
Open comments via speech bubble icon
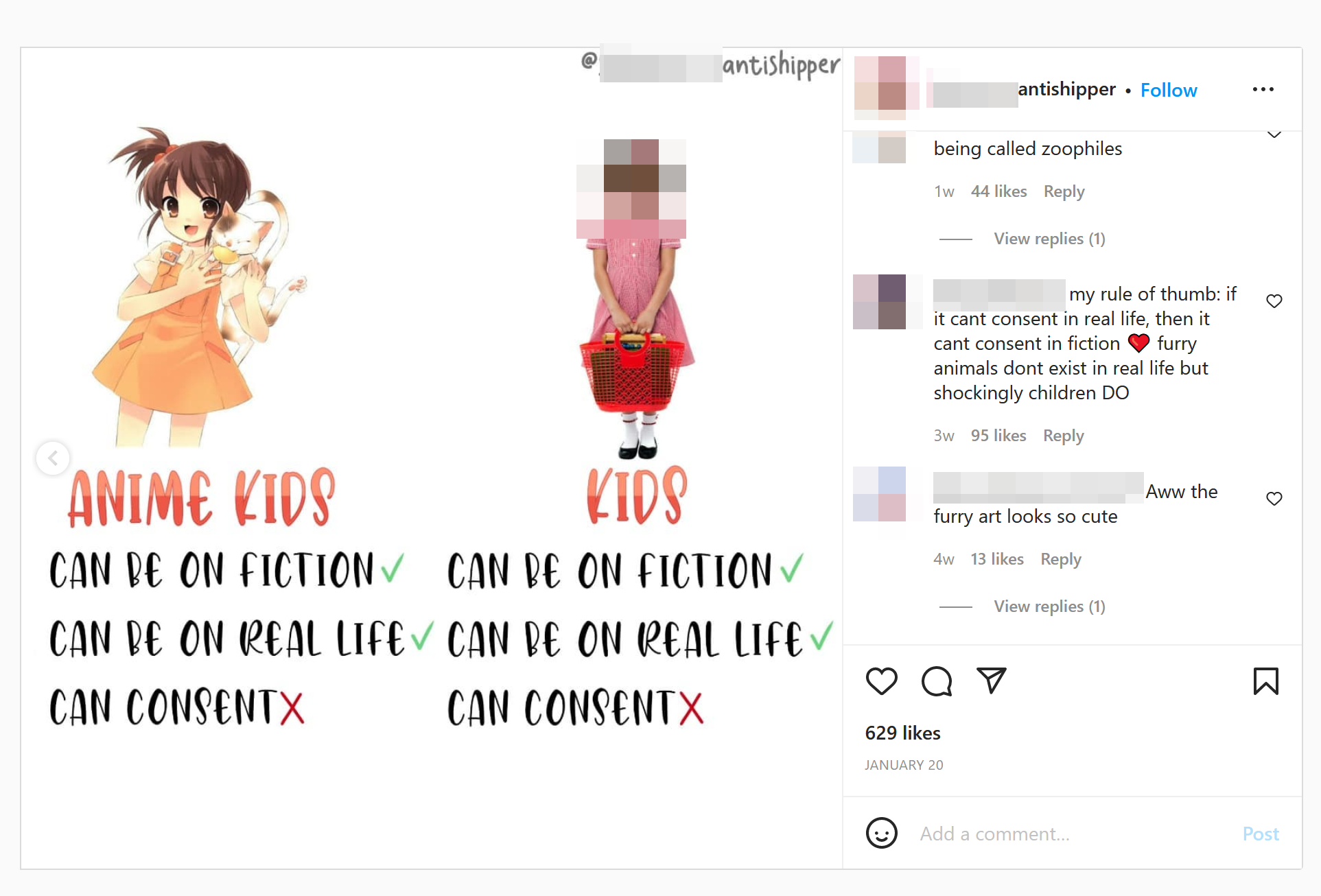coord(937,681)
